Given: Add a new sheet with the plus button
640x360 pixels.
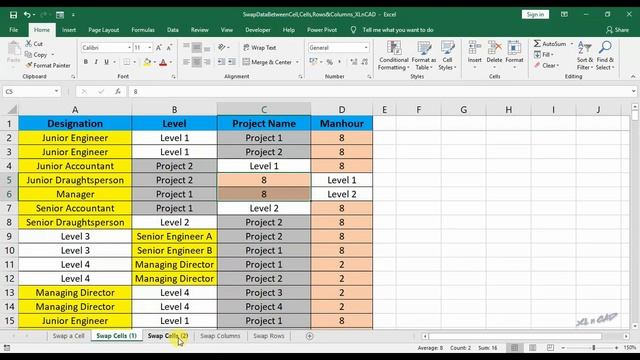Looking at the screenshot, I should (309, 336).
